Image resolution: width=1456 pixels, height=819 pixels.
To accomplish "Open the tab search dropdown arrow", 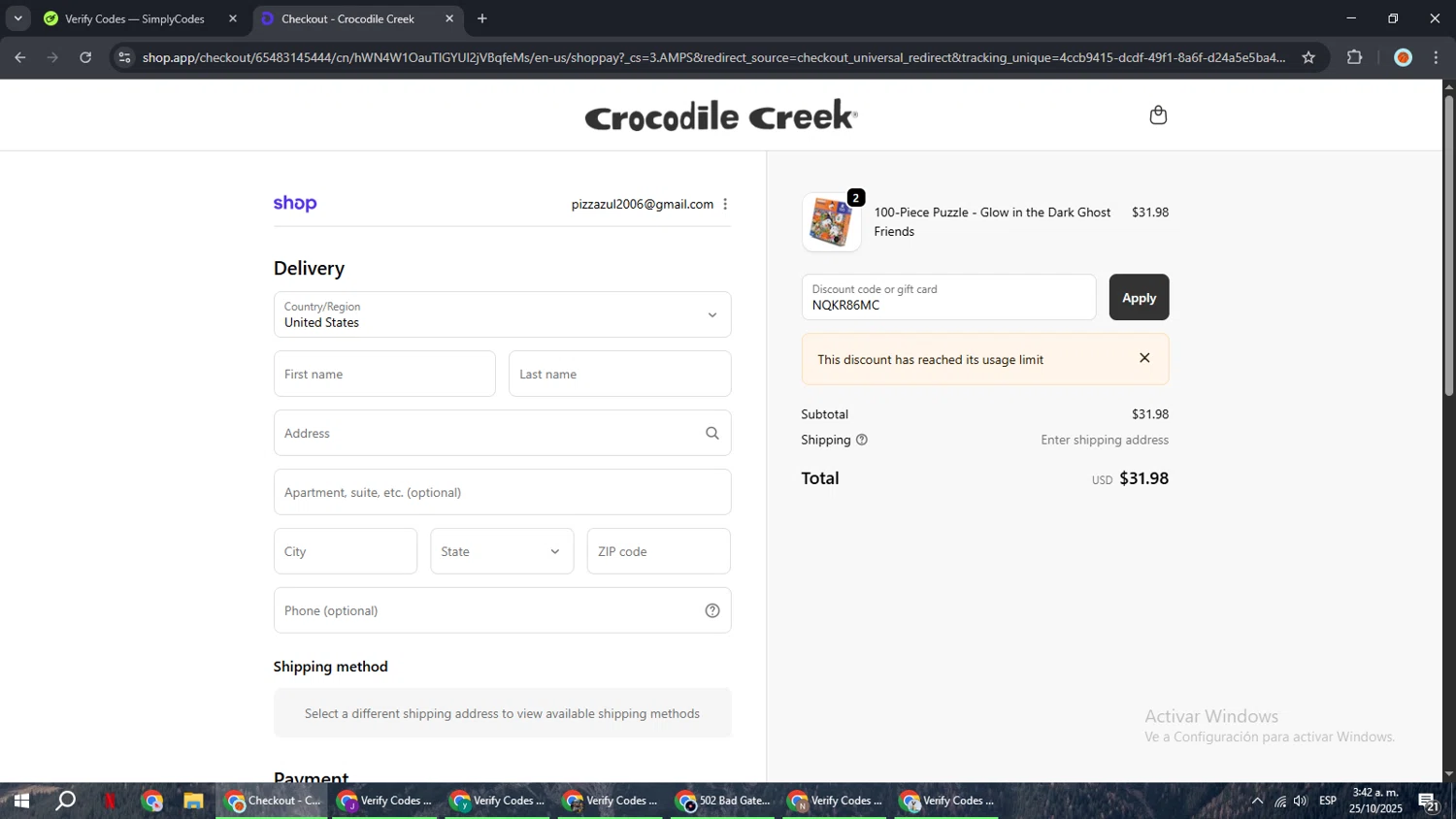I will (17, 18).
